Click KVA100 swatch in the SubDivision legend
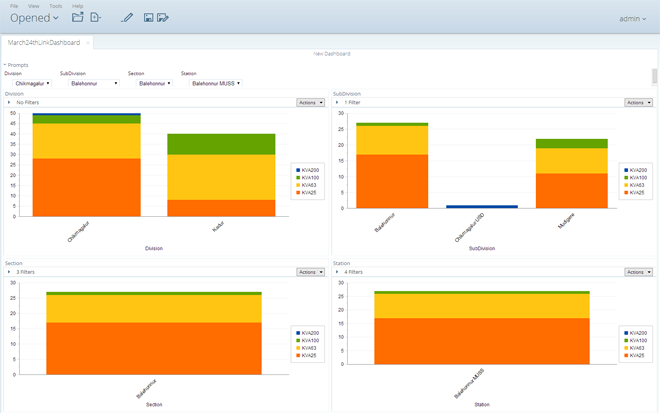 (626, 178)
